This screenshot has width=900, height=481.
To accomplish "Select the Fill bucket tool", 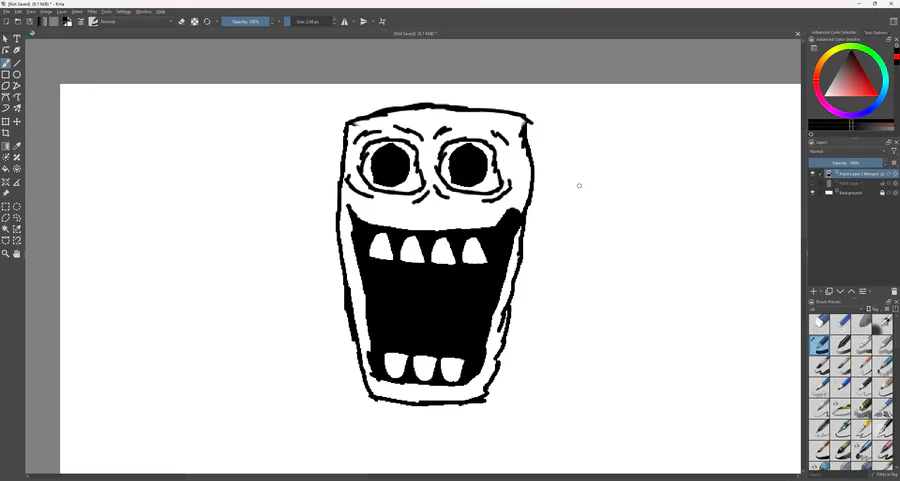I will pos(6,169).
